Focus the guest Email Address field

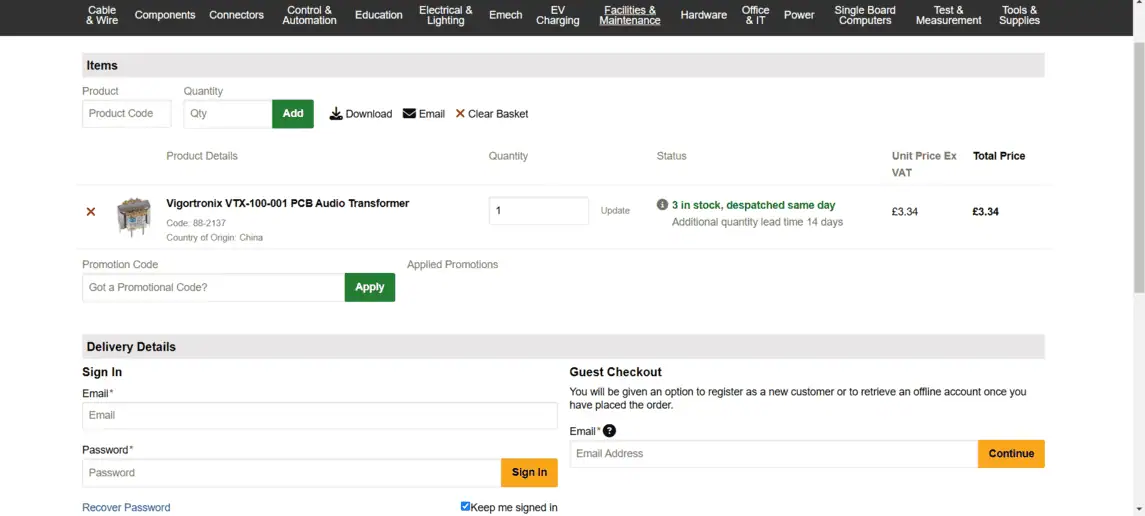tap(773, 454)
